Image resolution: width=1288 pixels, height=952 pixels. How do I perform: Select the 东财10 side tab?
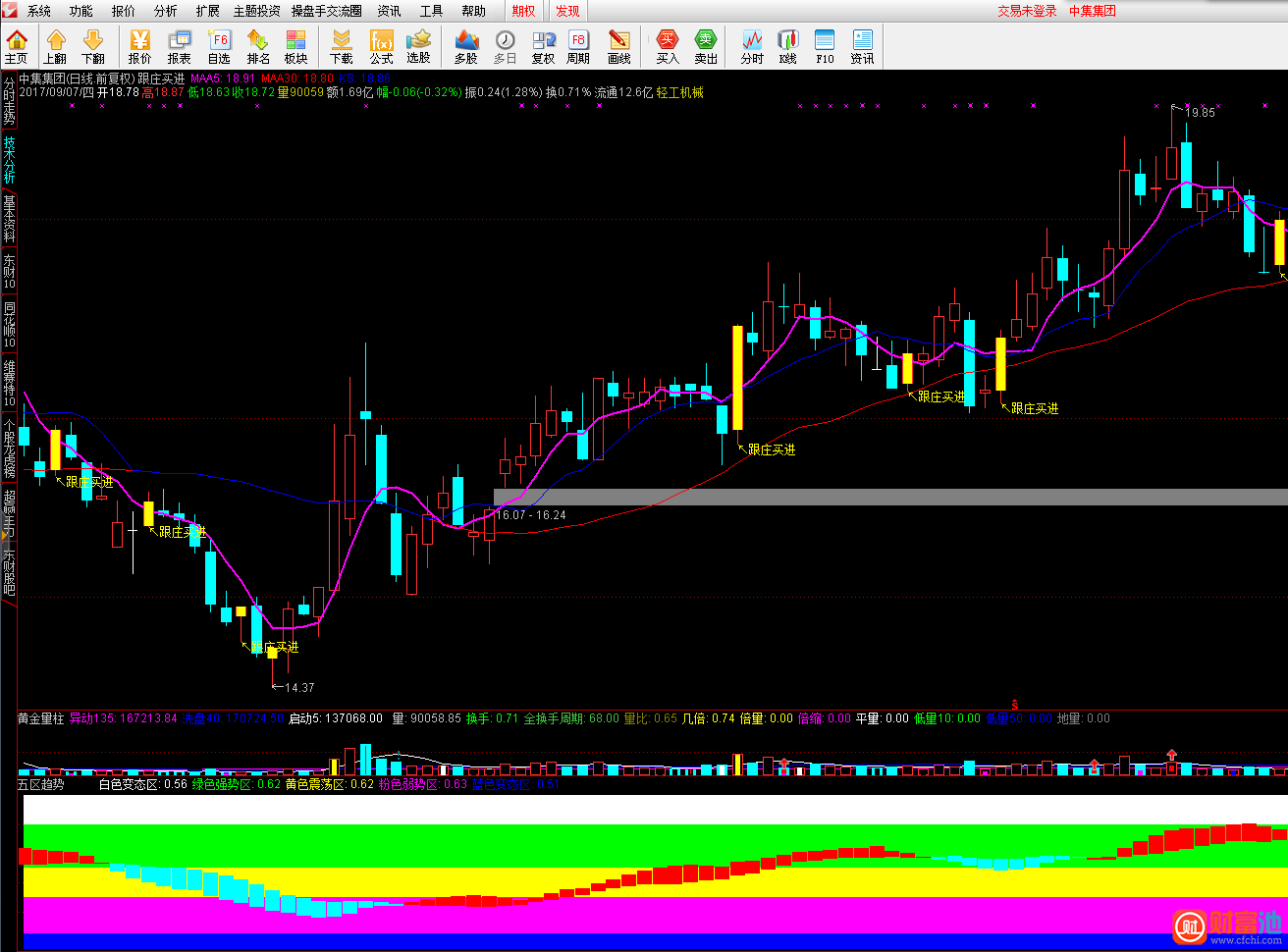(9, 272)
